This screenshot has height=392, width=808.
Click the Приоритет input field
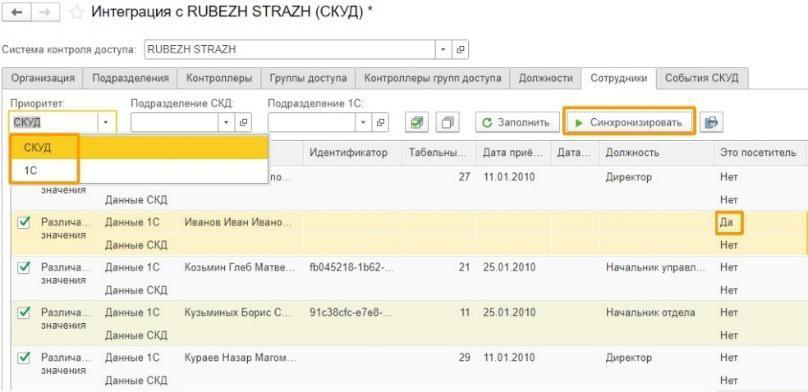tap(54, 123)
